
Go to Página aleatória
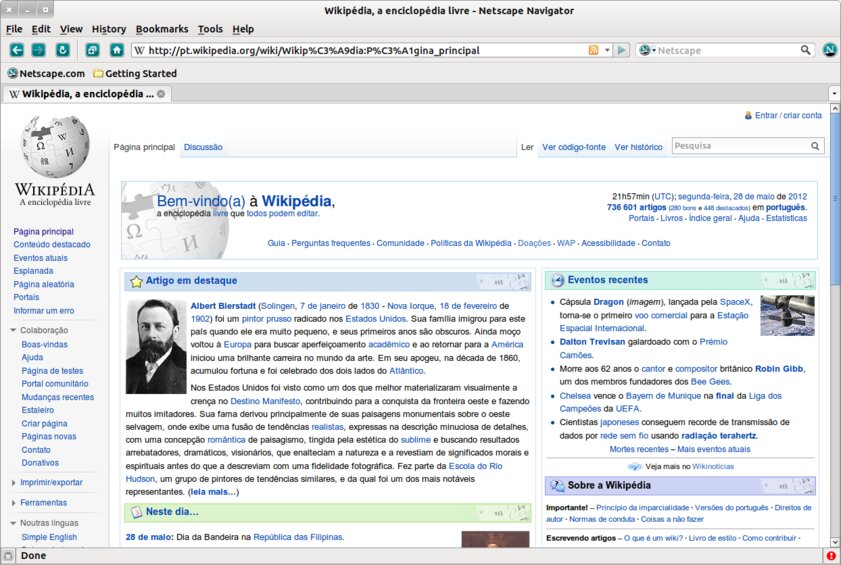[x=44, y=284]
